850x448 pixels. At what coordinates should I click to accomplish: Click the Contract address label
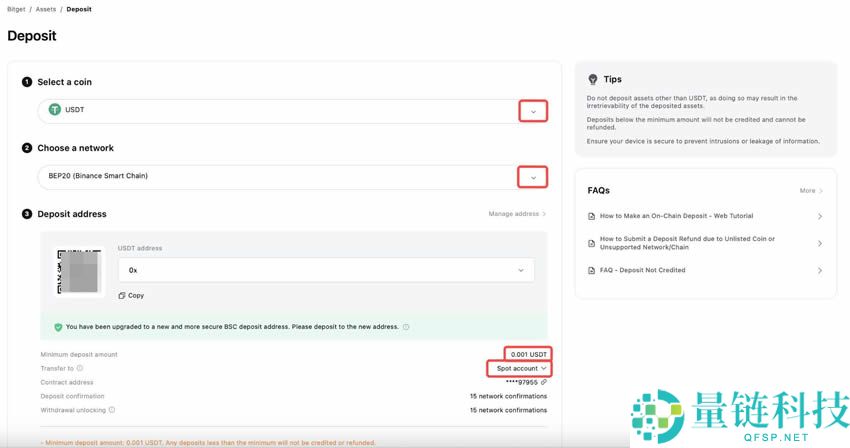coord(67,382)
